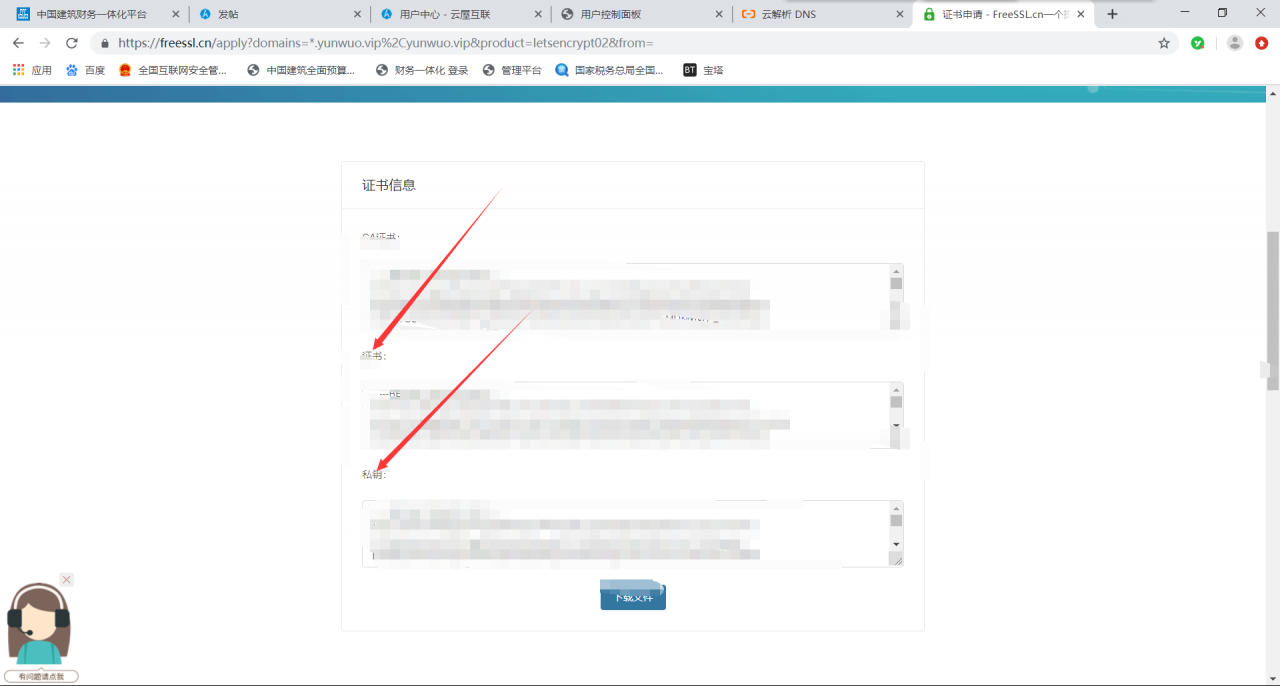Open the 管理平台 bookmark
Image resolution: width=1280 pixels, height=686 pixels.
coord(513,70)
